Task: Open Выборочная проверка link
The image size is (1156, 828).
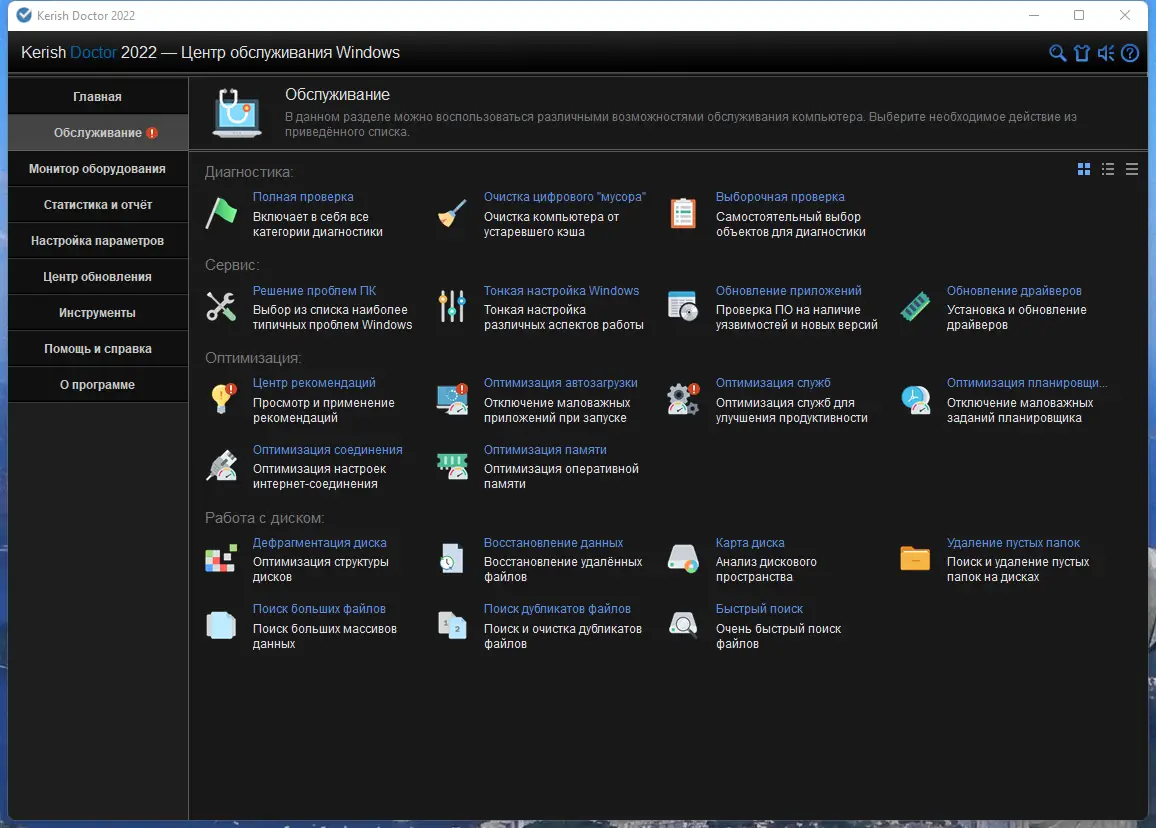Action: tap(780, 197)
